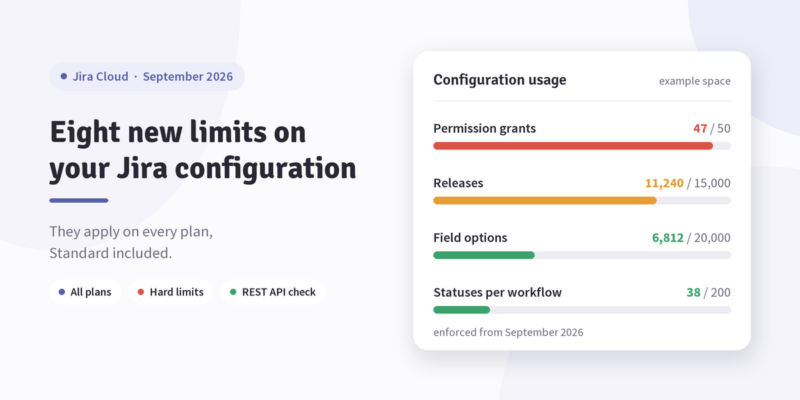Click the "38 / 200" value
Viewport: 800px width, 400px height.
pos(708,292)
